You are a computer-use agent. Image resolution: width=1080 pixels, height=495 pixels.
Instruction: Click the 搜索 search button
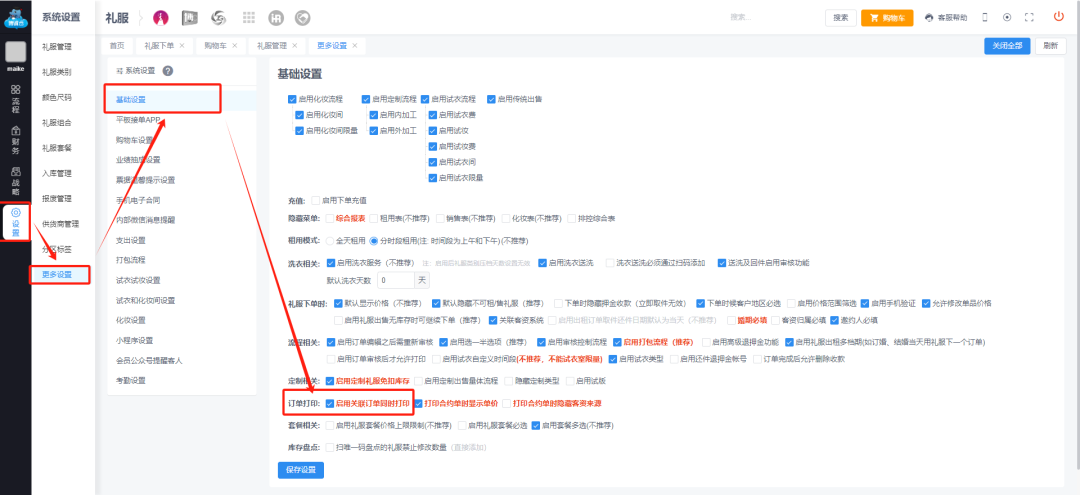840,18
